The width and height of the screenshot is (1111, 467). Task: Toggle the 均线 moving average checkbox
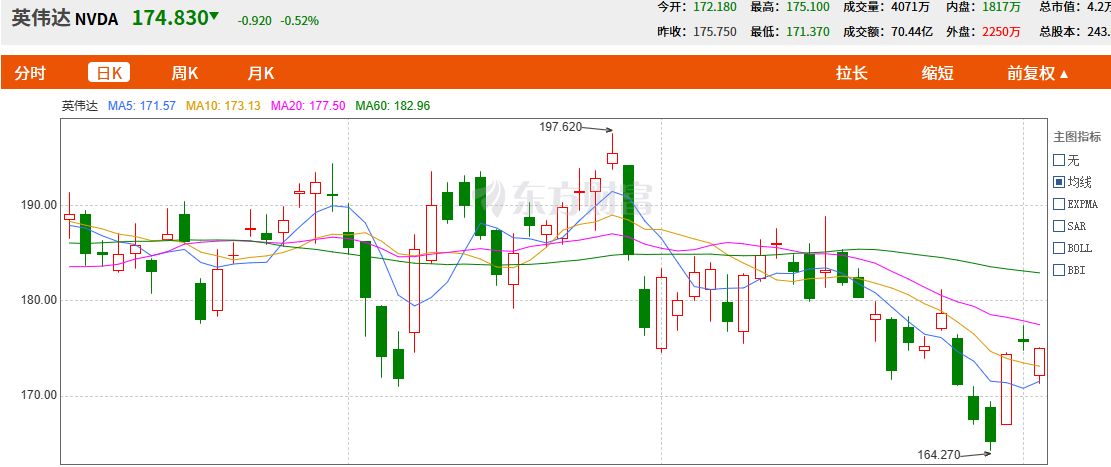point(1059,182)
